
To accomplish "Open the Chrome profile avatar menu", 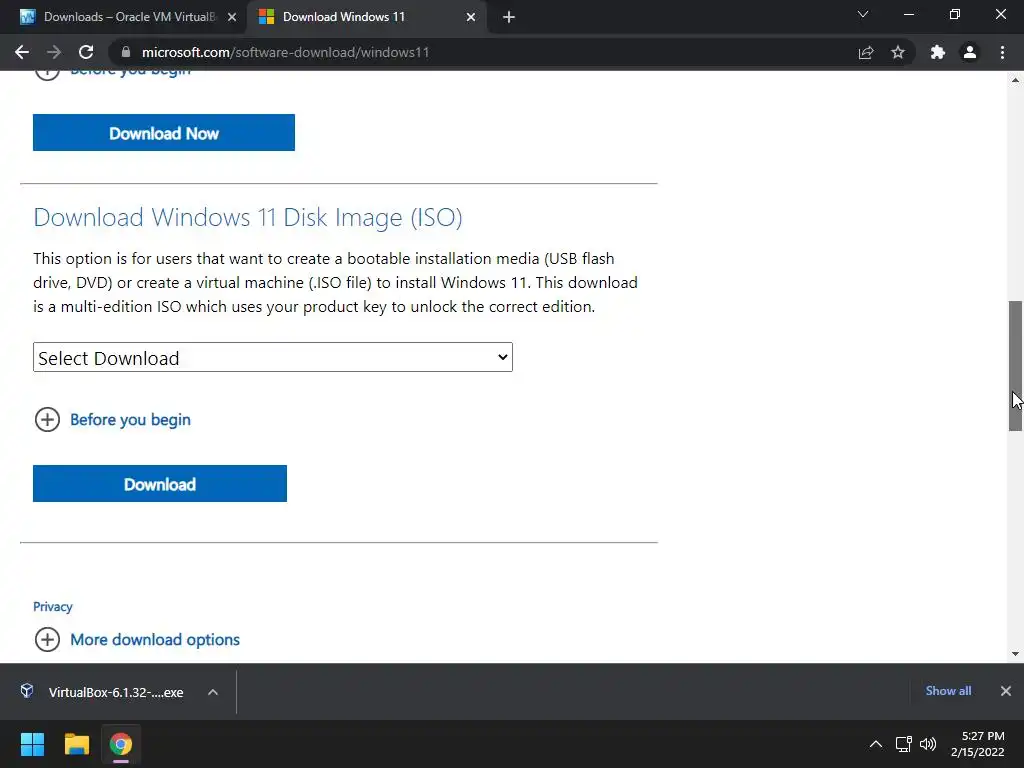I will (970, 52).
